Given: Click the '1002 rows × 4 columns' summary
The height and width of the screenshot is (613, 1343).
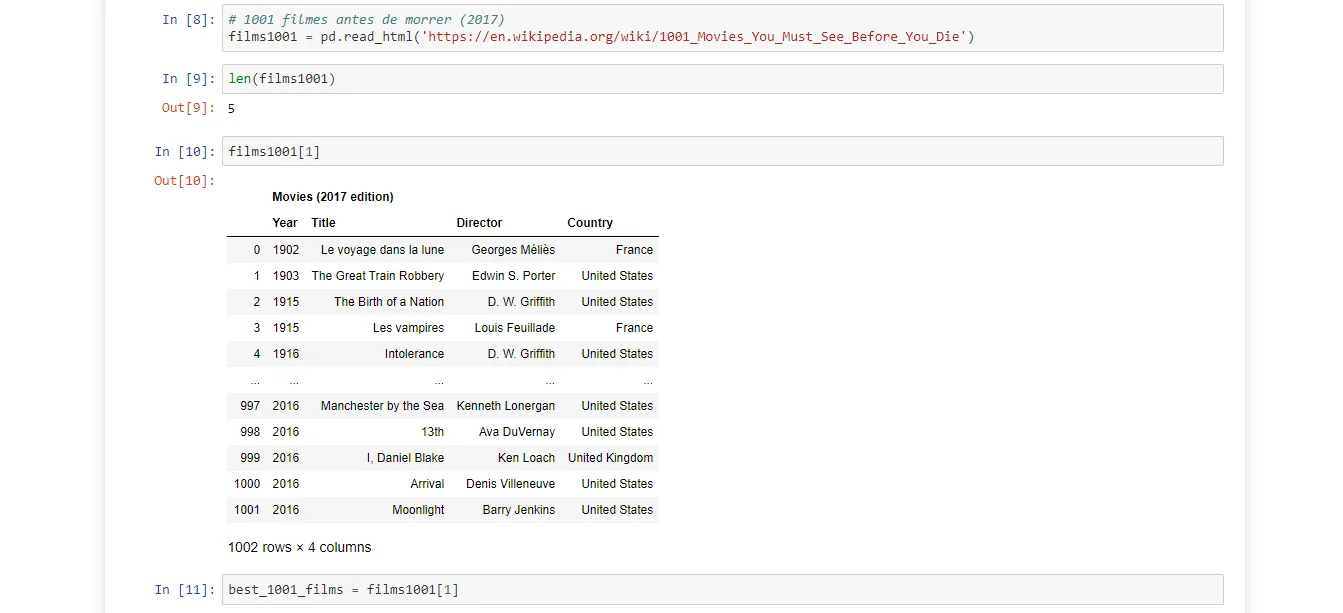Looking at the screenshot, I should tap(299, 548).
